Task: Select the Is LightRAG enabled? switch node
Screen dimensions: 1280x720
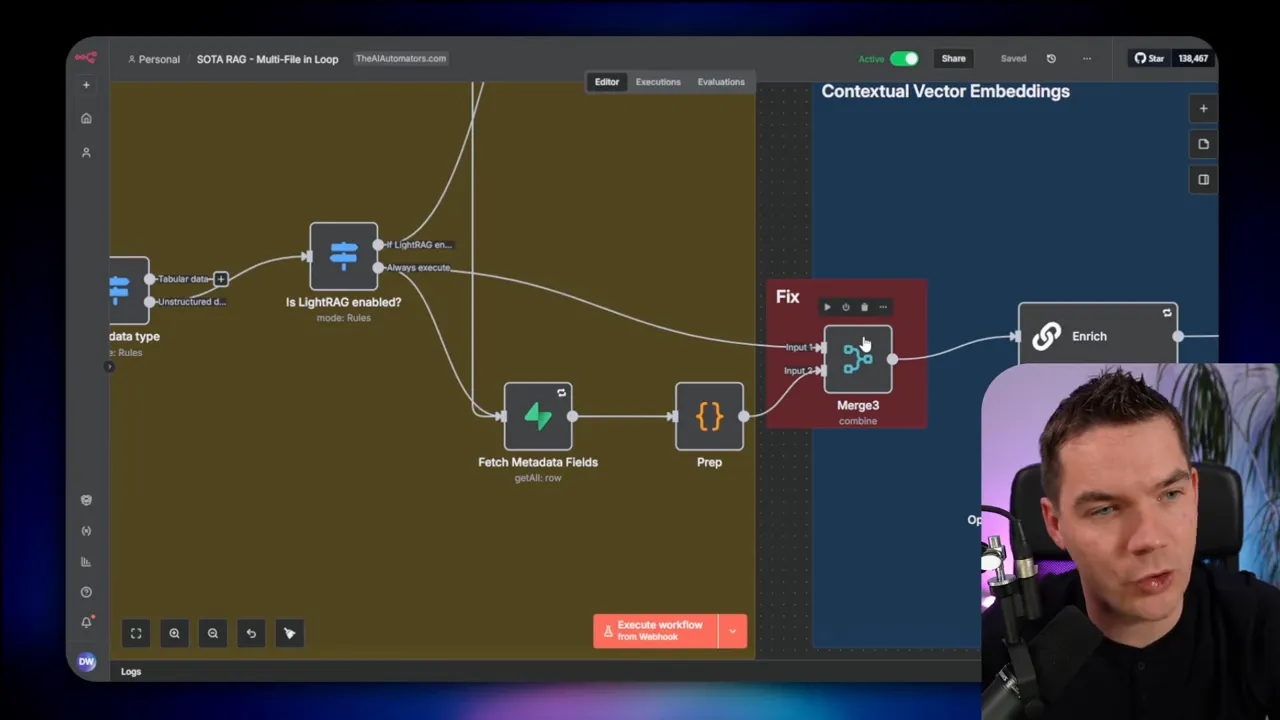Action: click(x=344, y=256)
